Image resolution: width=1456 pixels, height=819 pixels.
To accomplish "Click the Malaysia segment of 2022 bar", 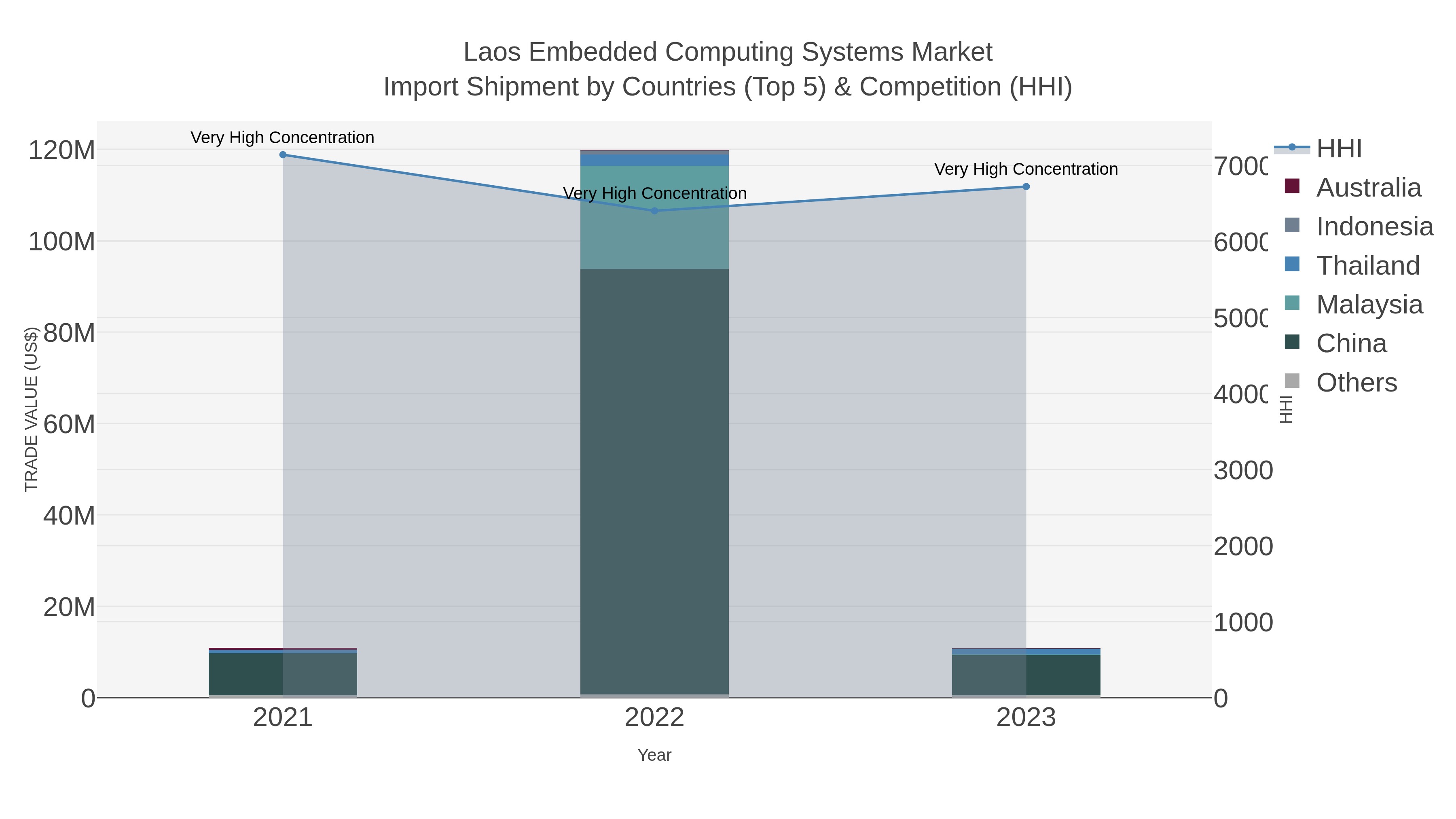I will [654, 218].
